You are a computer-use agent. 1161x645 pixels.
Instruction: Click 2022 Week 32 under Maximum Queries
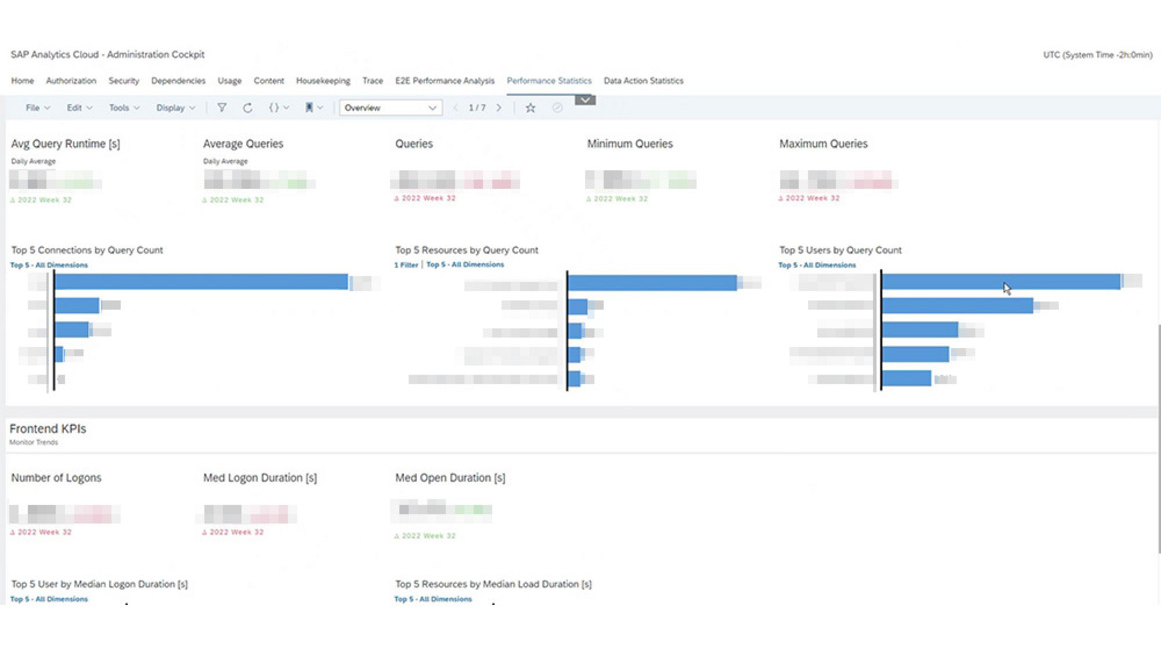point(809,198)
